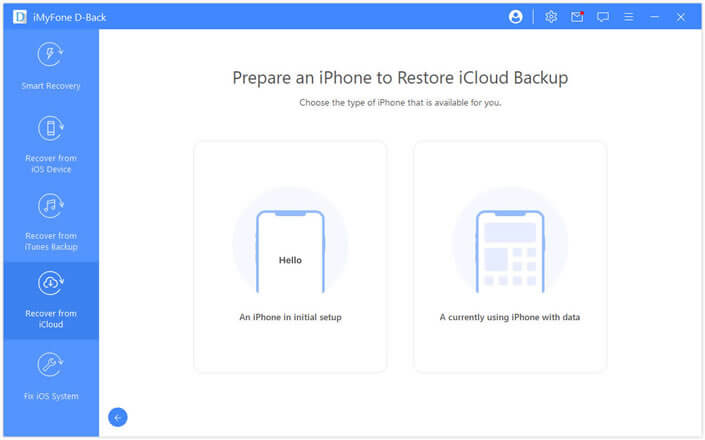Choose the currently using iPhone with data card

coord(510,257)
